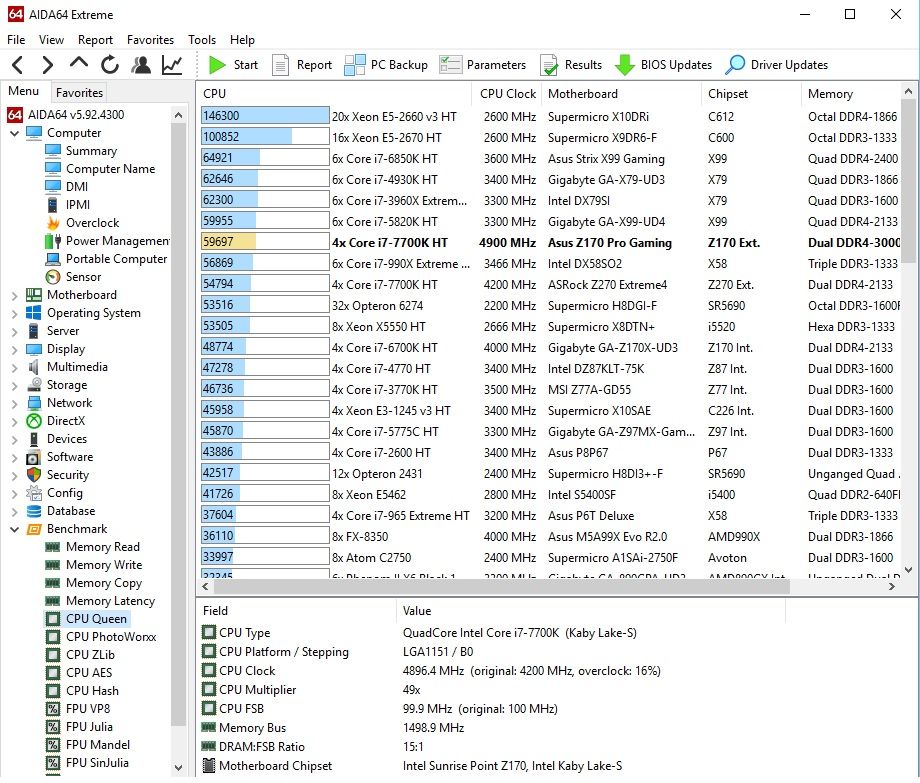Sort by CPU Clock column header
This screenshot has height=783, width=920.
[507, 94]
